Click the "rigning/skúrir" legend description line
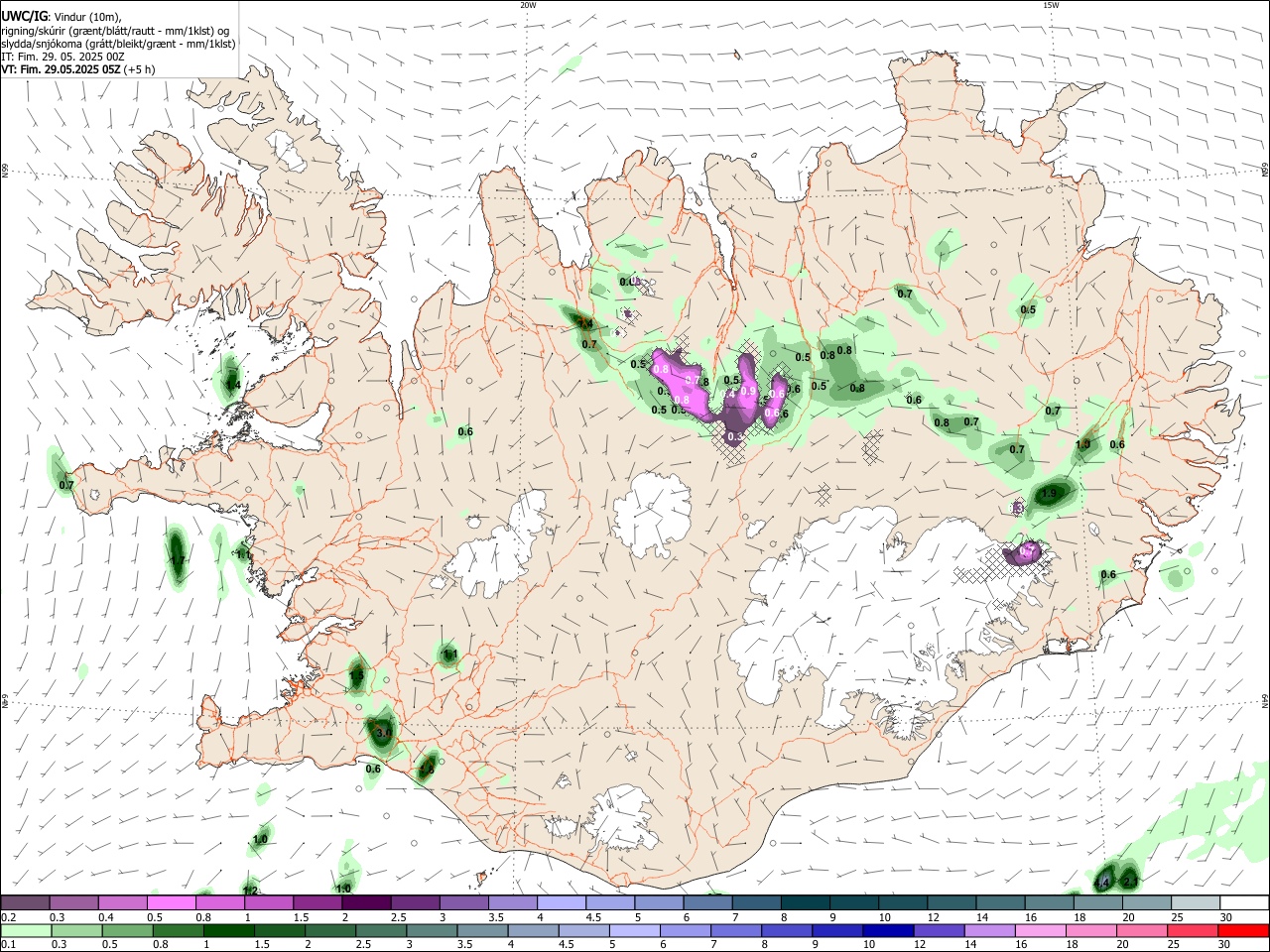Viewport: 1270px width, 952px height. pos(115,31)
